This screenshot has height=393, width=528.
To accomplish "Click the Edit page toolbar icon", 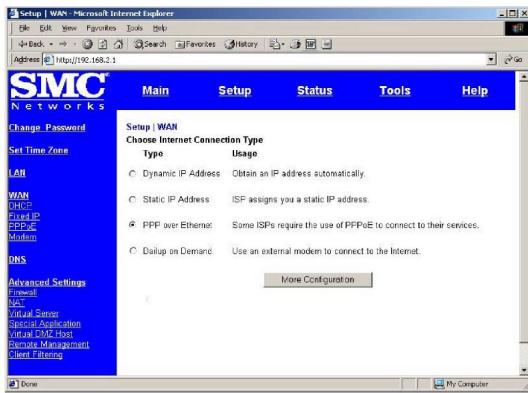I will click(x=311, y=44).
